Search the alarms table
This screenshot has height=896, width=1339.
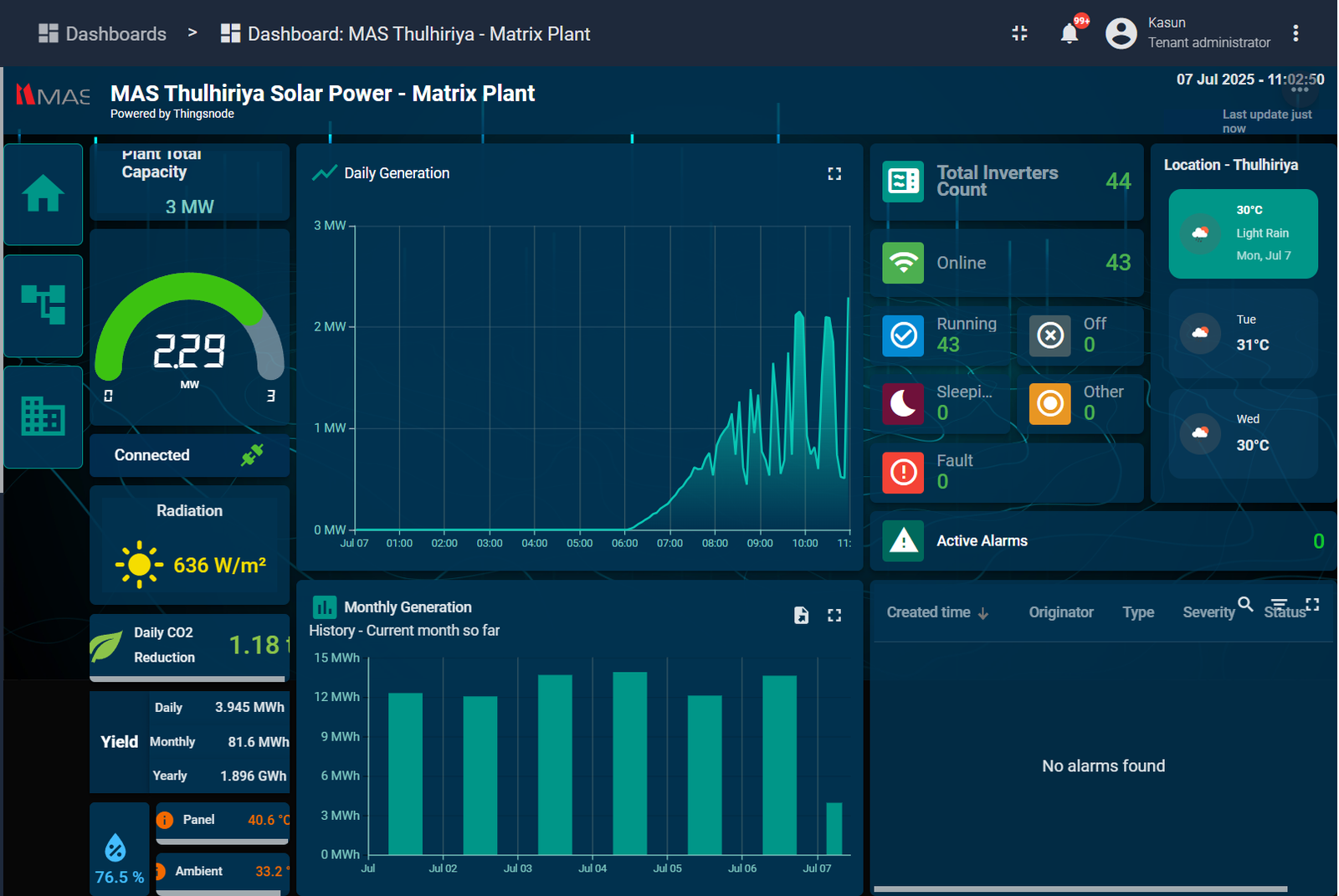point(1245,604)
